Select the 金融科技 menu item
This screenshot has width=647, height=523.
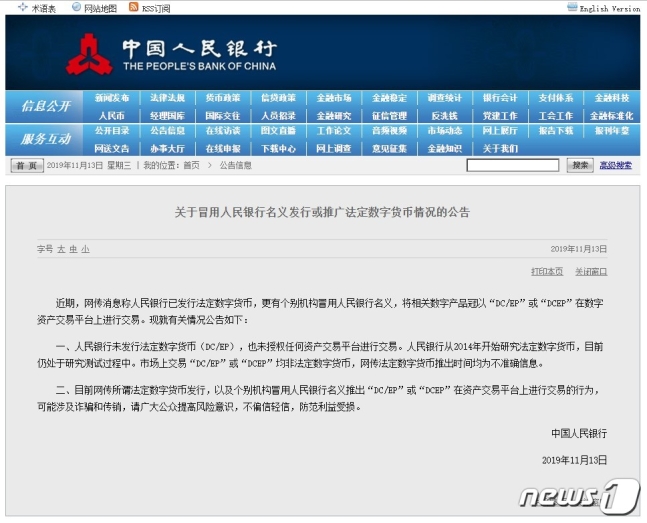pyautogui.click(x=612, y=98)
